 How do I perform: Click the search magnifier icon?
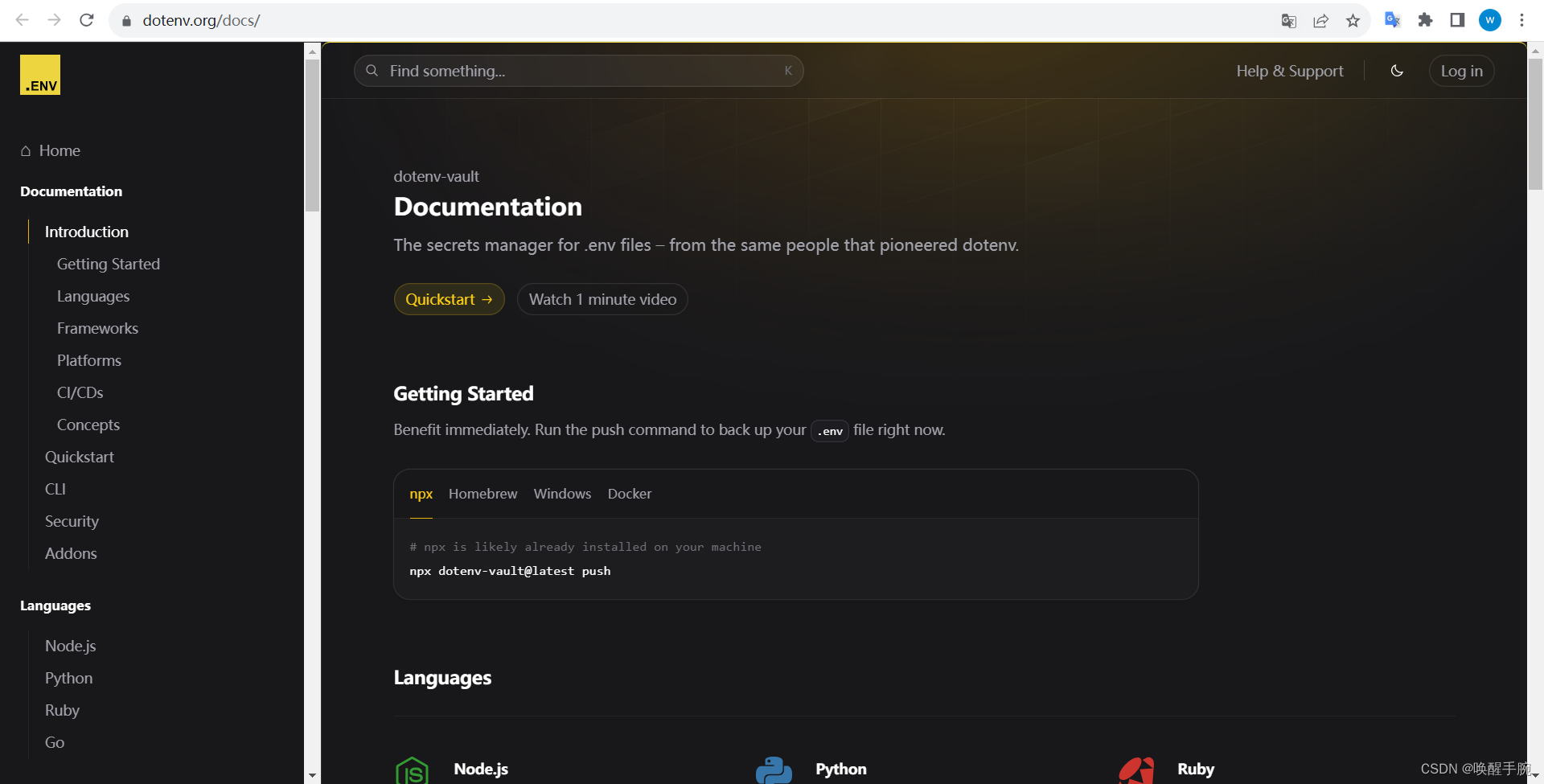[372, 71]
